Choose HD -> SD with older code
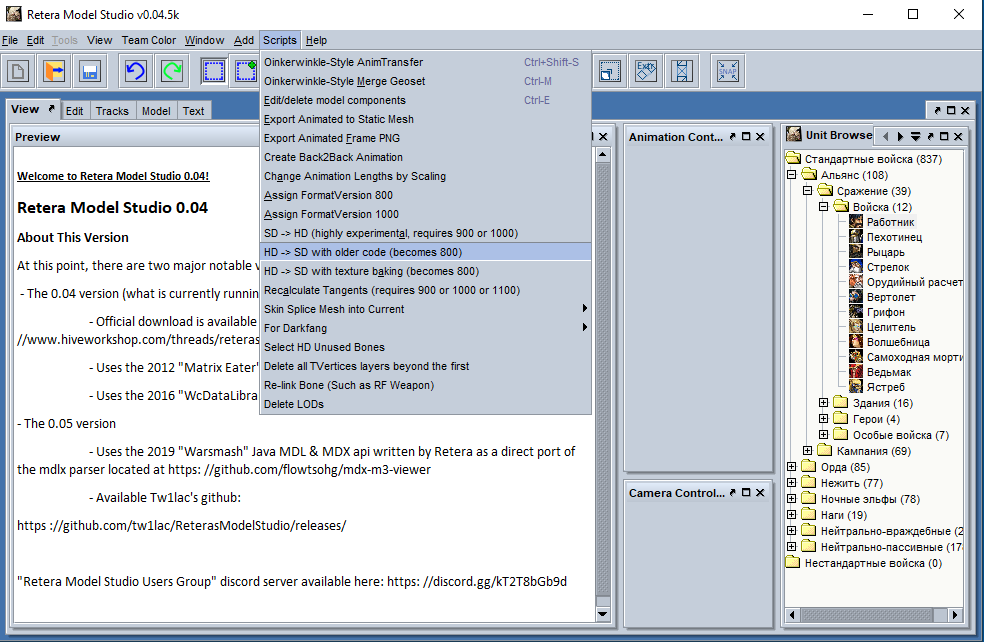 point(425,252)
